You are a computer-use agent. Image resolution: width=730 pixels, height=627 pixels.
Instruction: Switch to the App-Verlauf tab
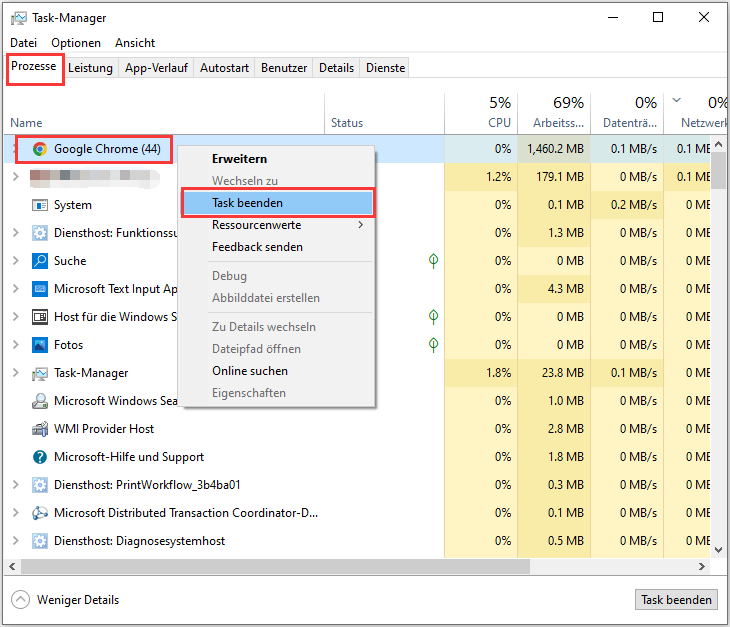(156, 68)
